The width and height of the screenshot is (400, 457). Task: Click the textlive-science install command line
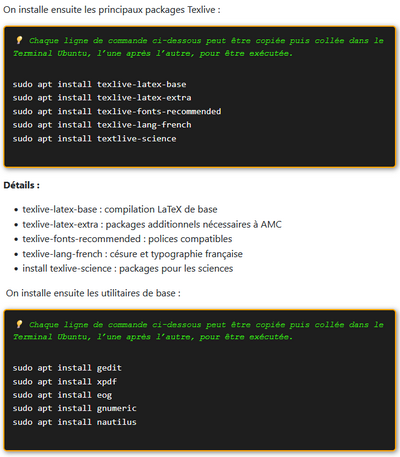pos(94,139)
